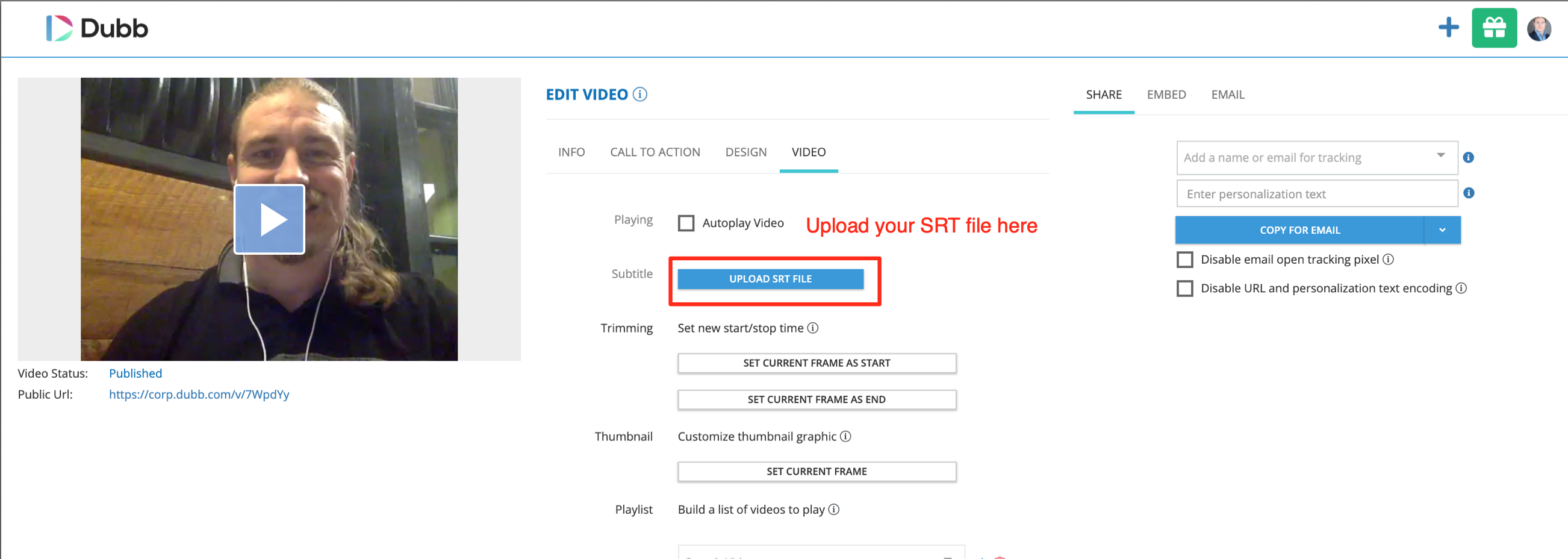Open the Copy for Email dropdown arrow
1568x559 pixels.
[x=1442, y=230]
